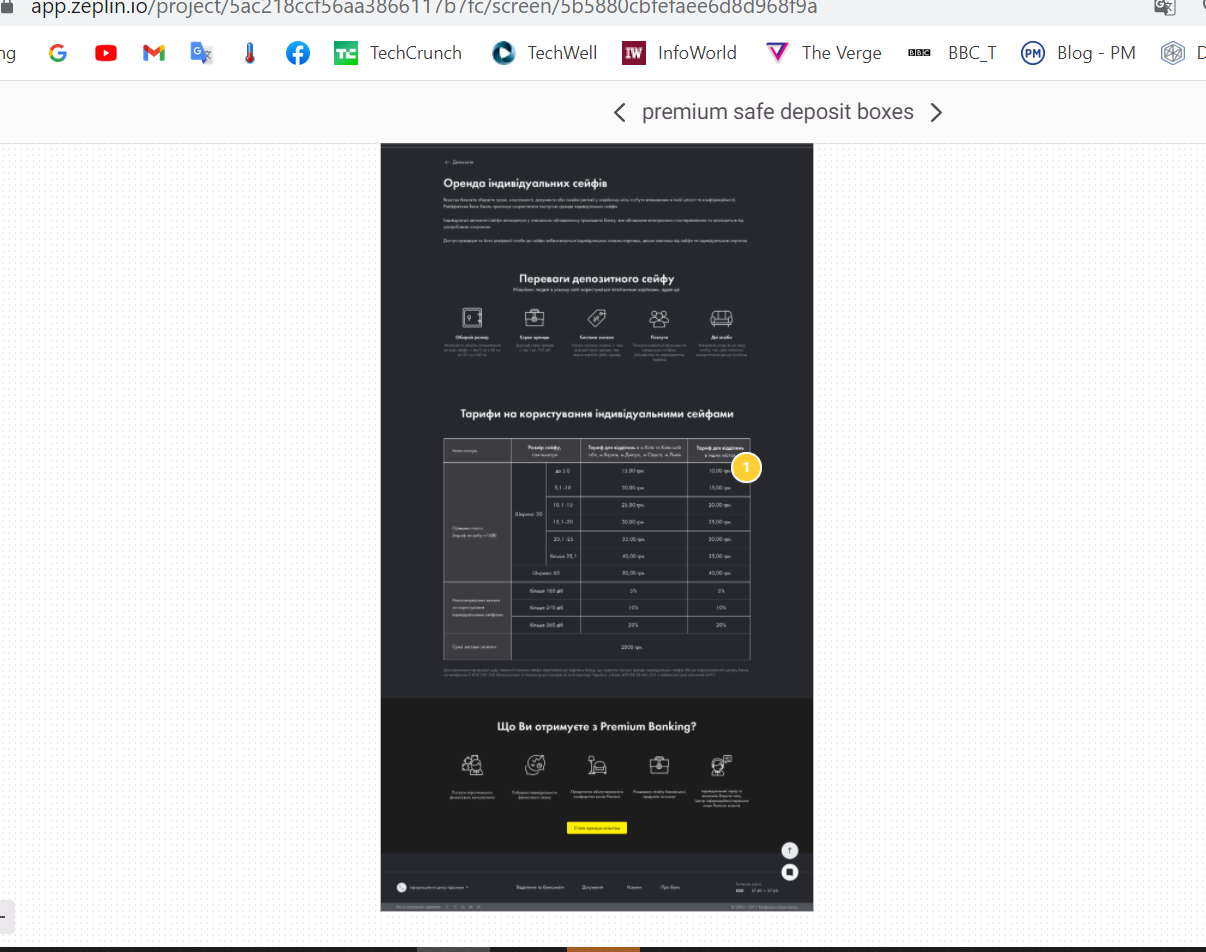Open the Google Translate bookmark
Image resolution: width=1206 pixels, height=952 pixels.
[x=201, y=53]
